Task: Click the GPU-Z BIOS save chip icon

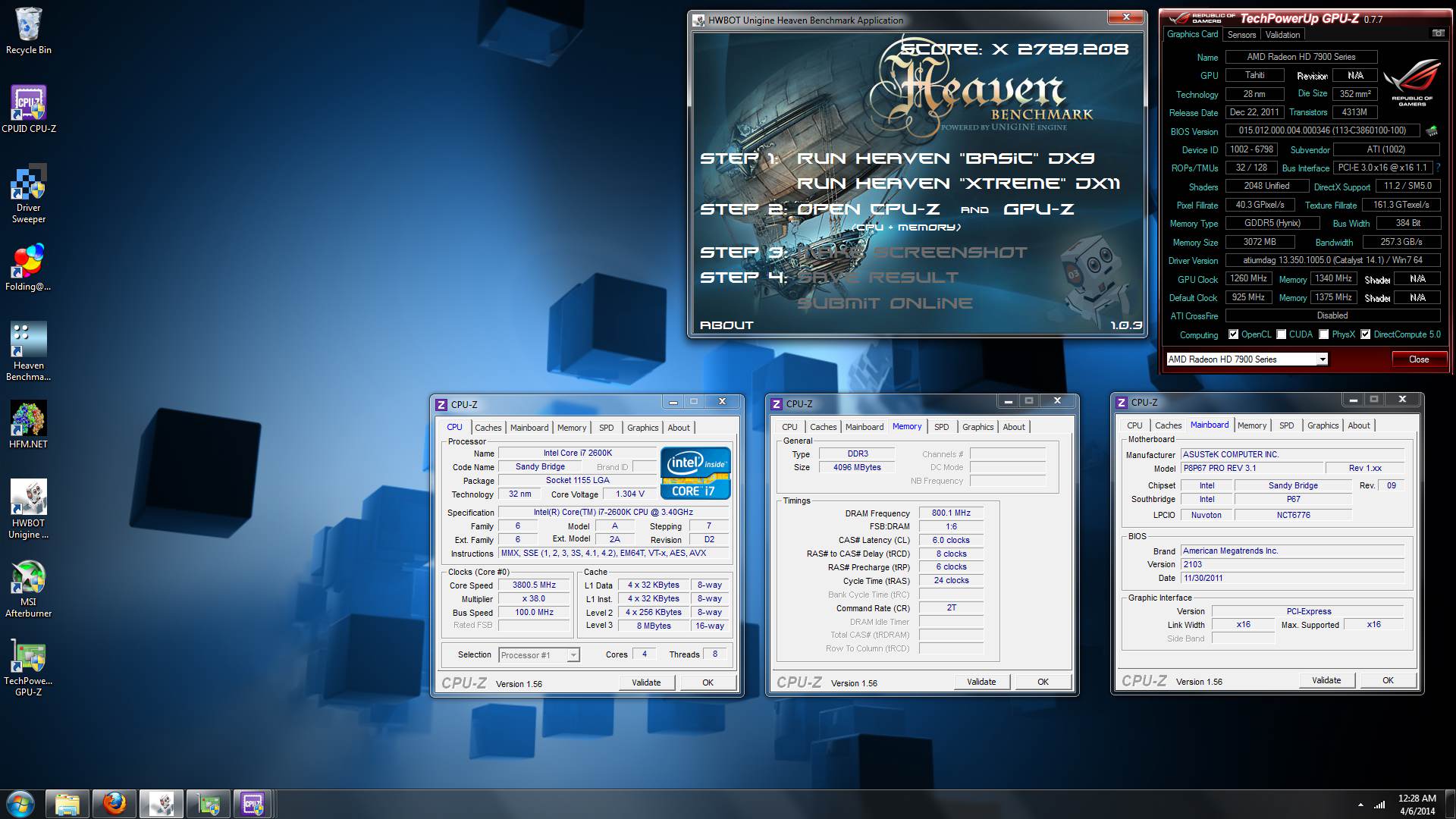Action: [x=1432, y=131]
